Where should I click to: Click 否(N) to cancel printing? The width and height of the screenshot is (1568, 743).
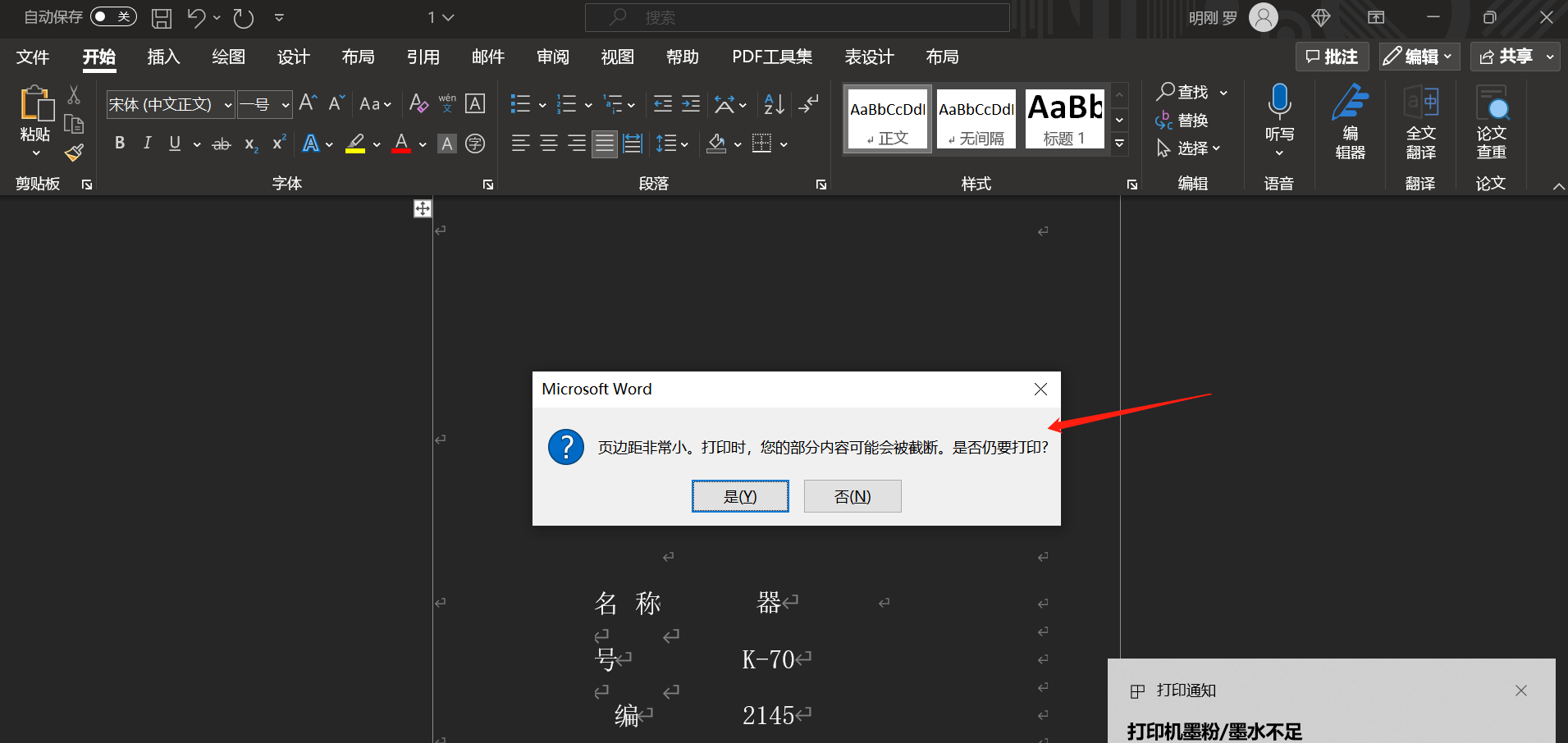pyautogui.click(x=852, y=495)
